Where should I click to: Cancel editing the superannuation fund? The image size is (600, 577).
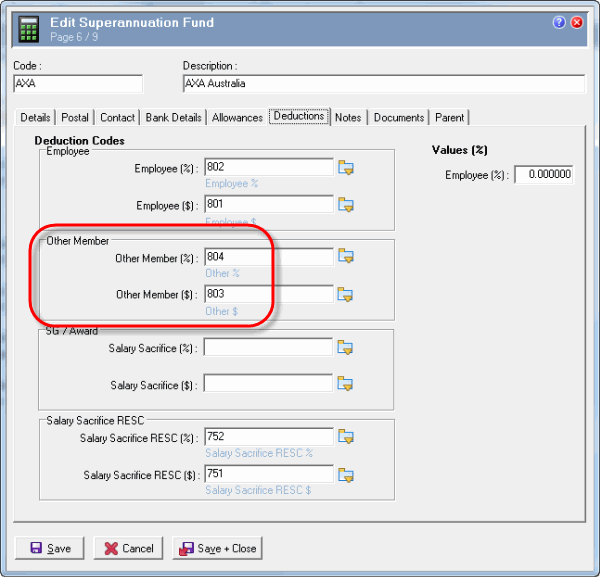pyautogui.click(x=127, y=548)
